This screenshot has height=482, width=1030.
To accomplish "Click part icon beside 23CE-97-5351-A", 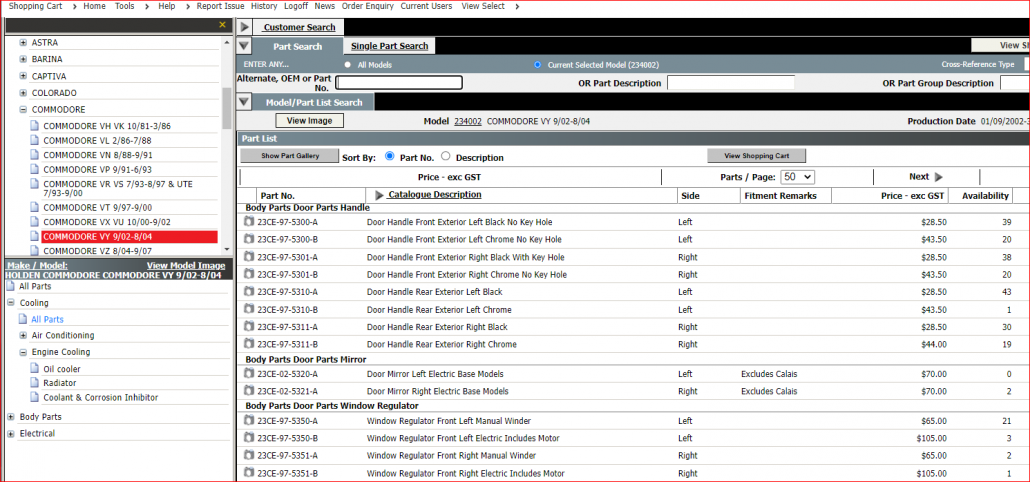I will click(x=249, y=455).
